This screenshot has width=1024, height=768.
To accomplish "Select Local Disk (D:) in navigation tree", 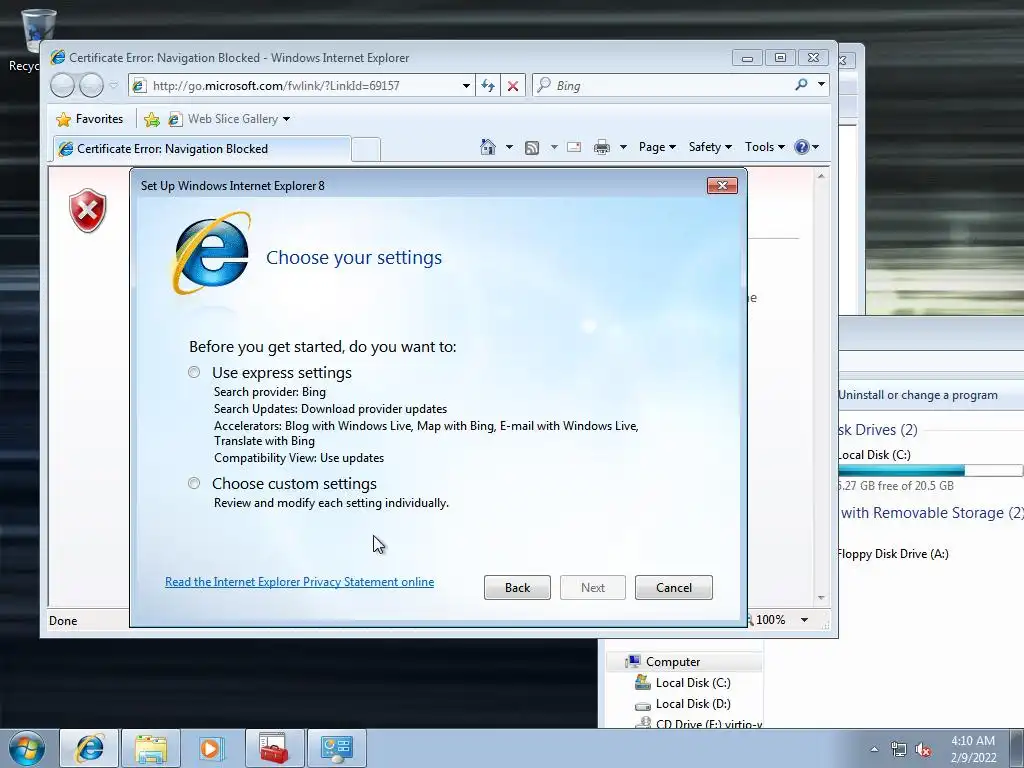I will click(x=692, y=703).
